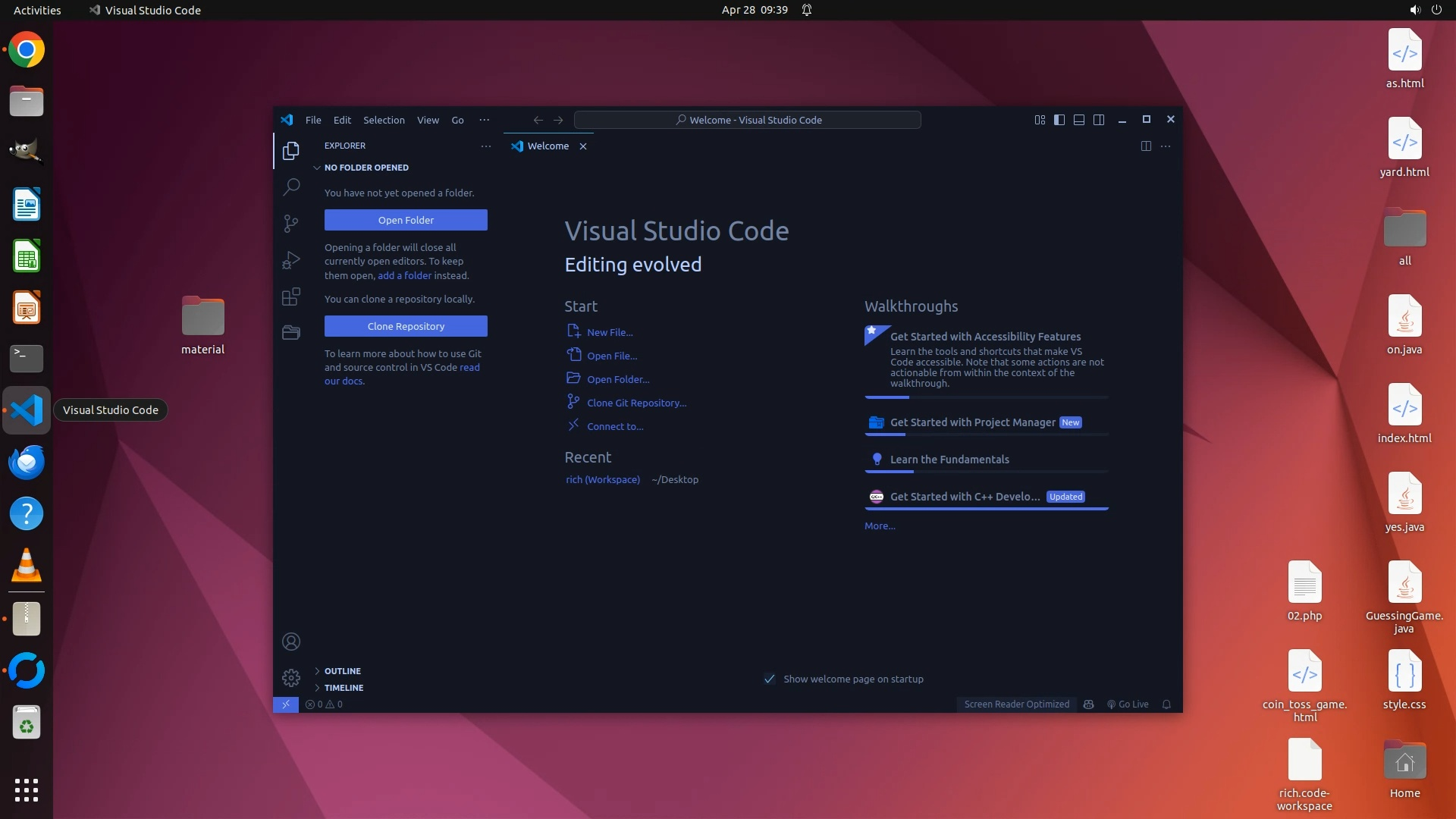
Task: Open the Manage gear icon
Action: [291, 677]
